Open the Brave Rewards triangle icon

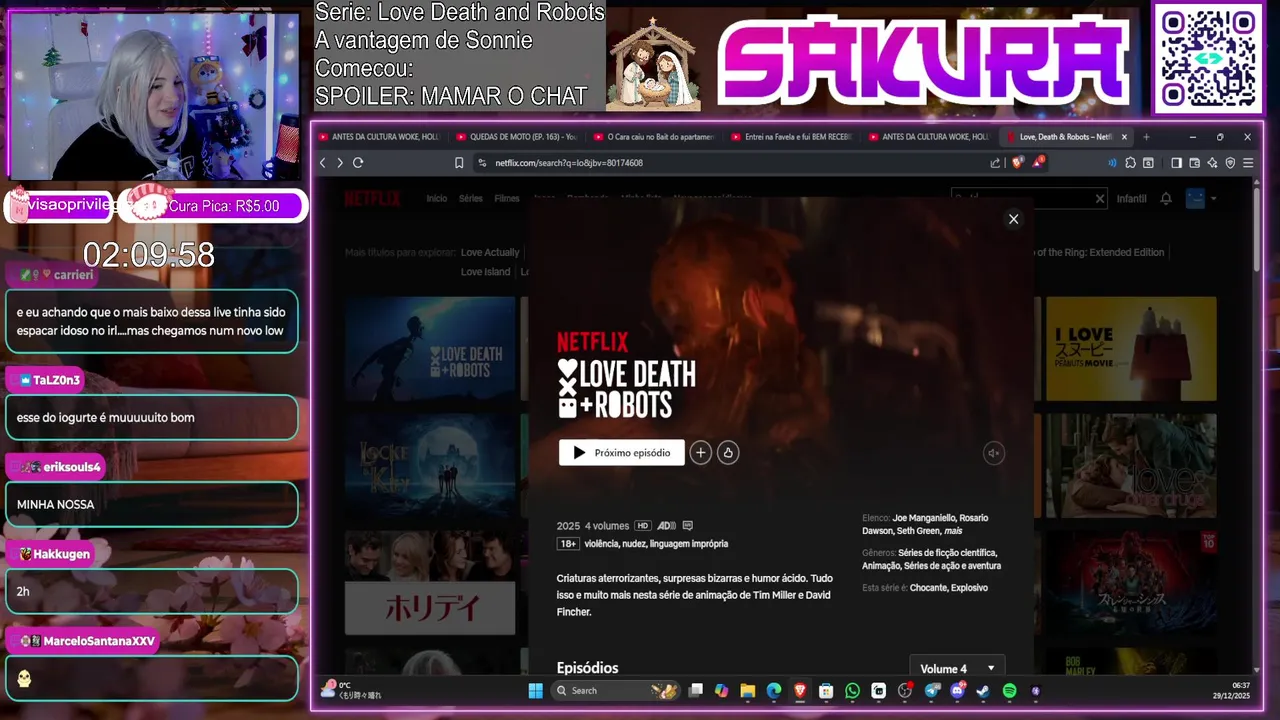(x=1038, y=162)
